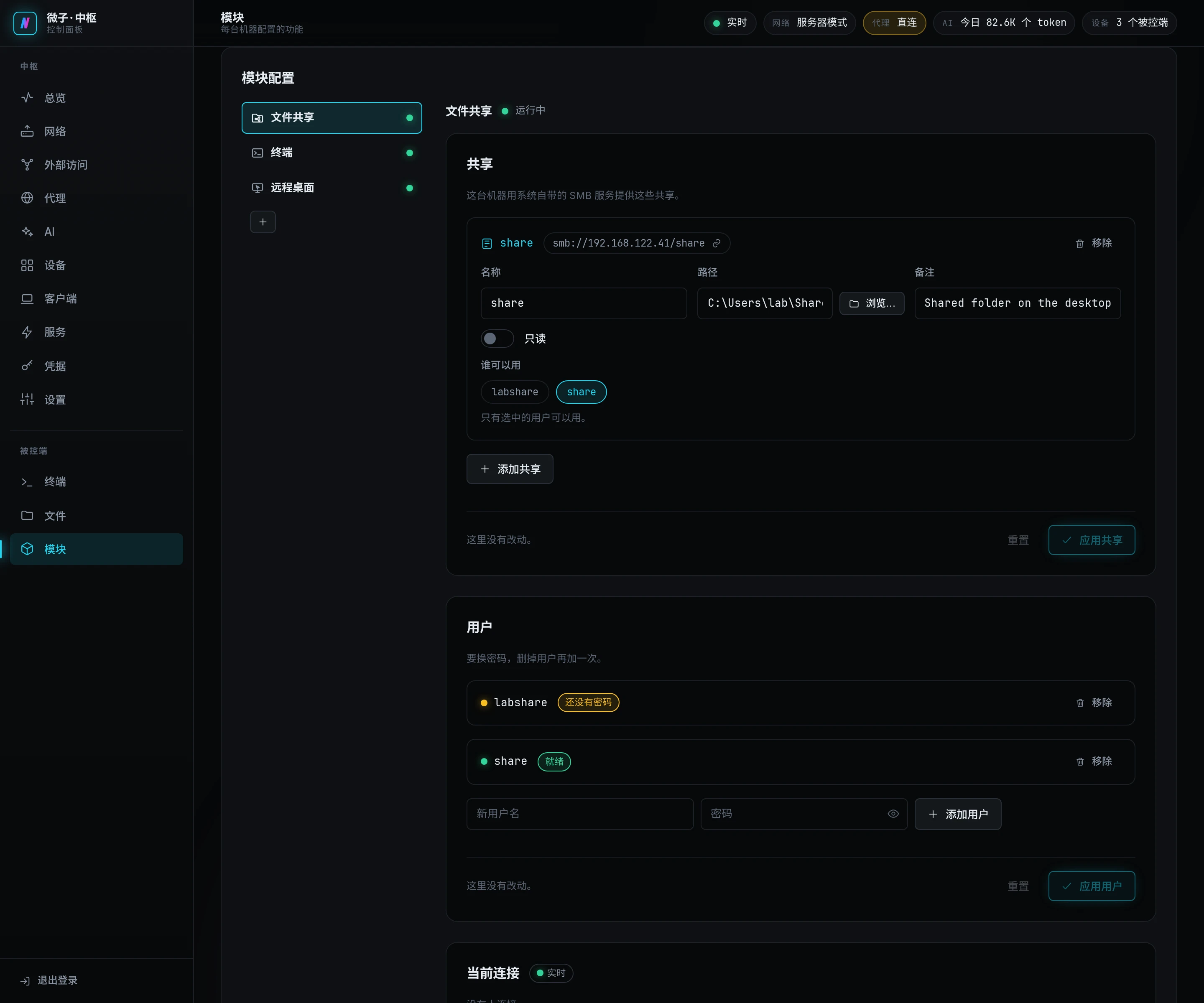This screenshot has height=1003, width=1204.
Task: Select the 代理 sidebar item
Action: coord(96,199)
